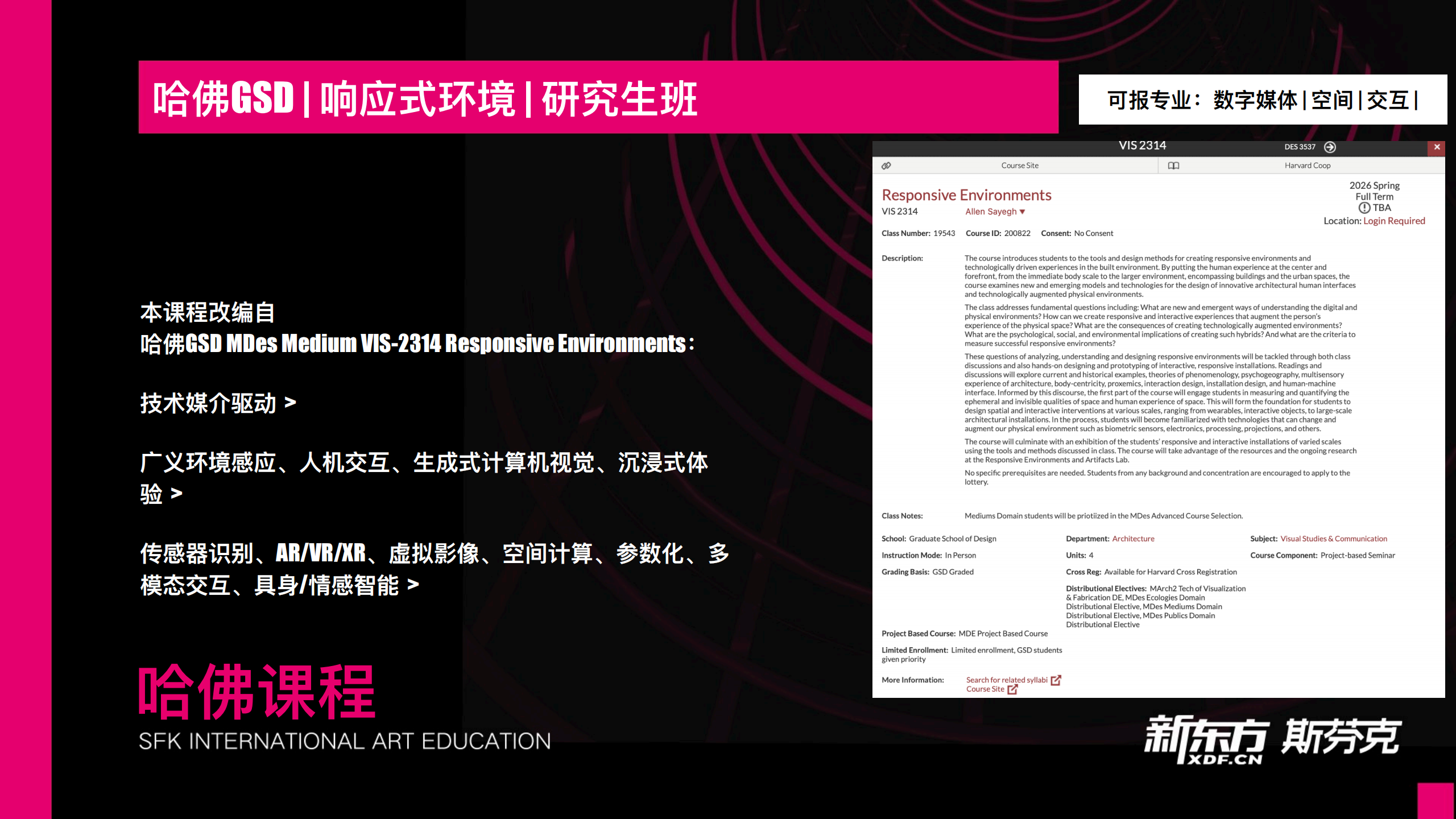The width and height of the screenshot is (1456, 819).
Task: Click the Responsive Environments course title
Action: [x=966, y=195]
